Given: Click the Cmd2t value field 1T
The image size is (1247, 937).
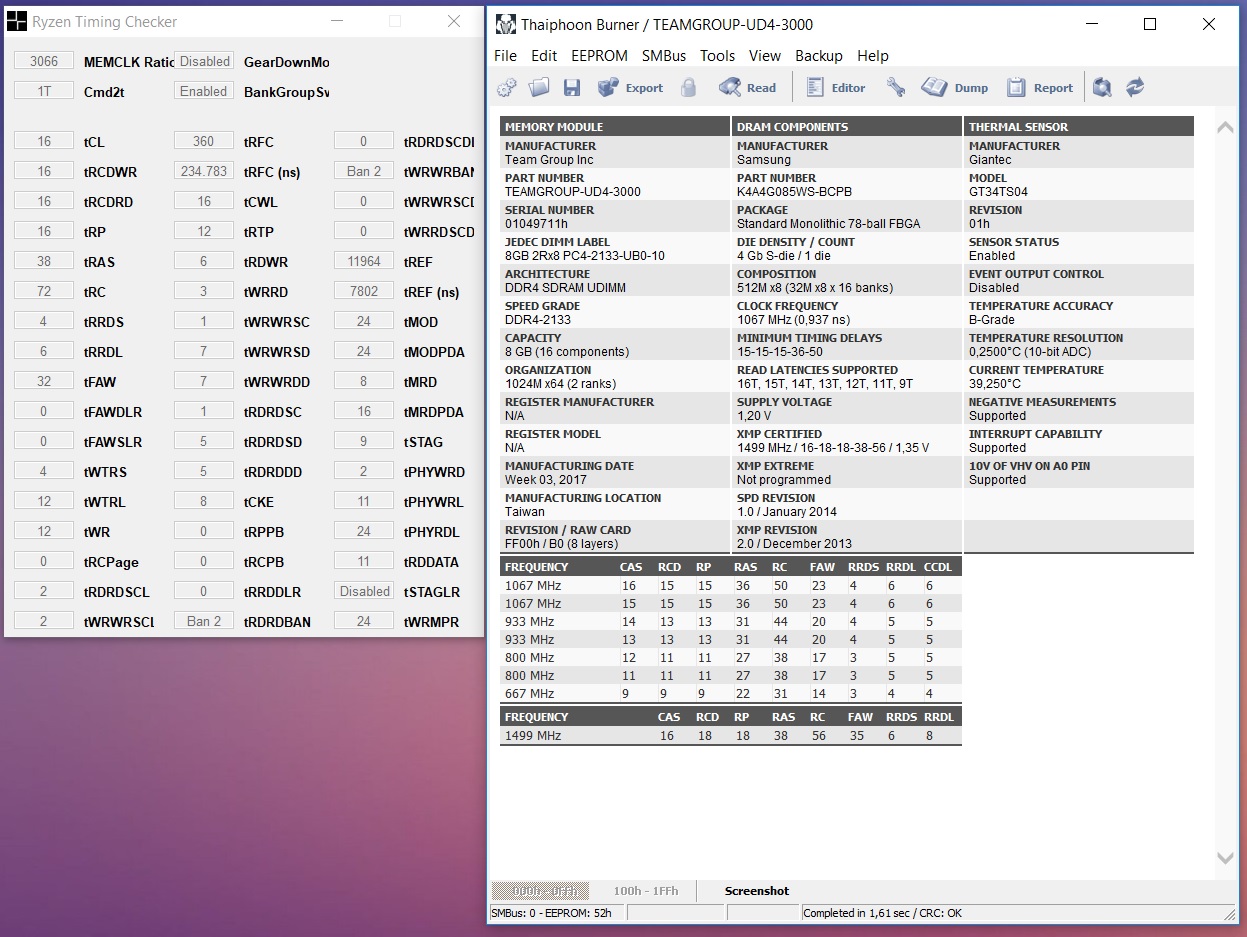Looking at the screenshot, I should click(44, 91).
